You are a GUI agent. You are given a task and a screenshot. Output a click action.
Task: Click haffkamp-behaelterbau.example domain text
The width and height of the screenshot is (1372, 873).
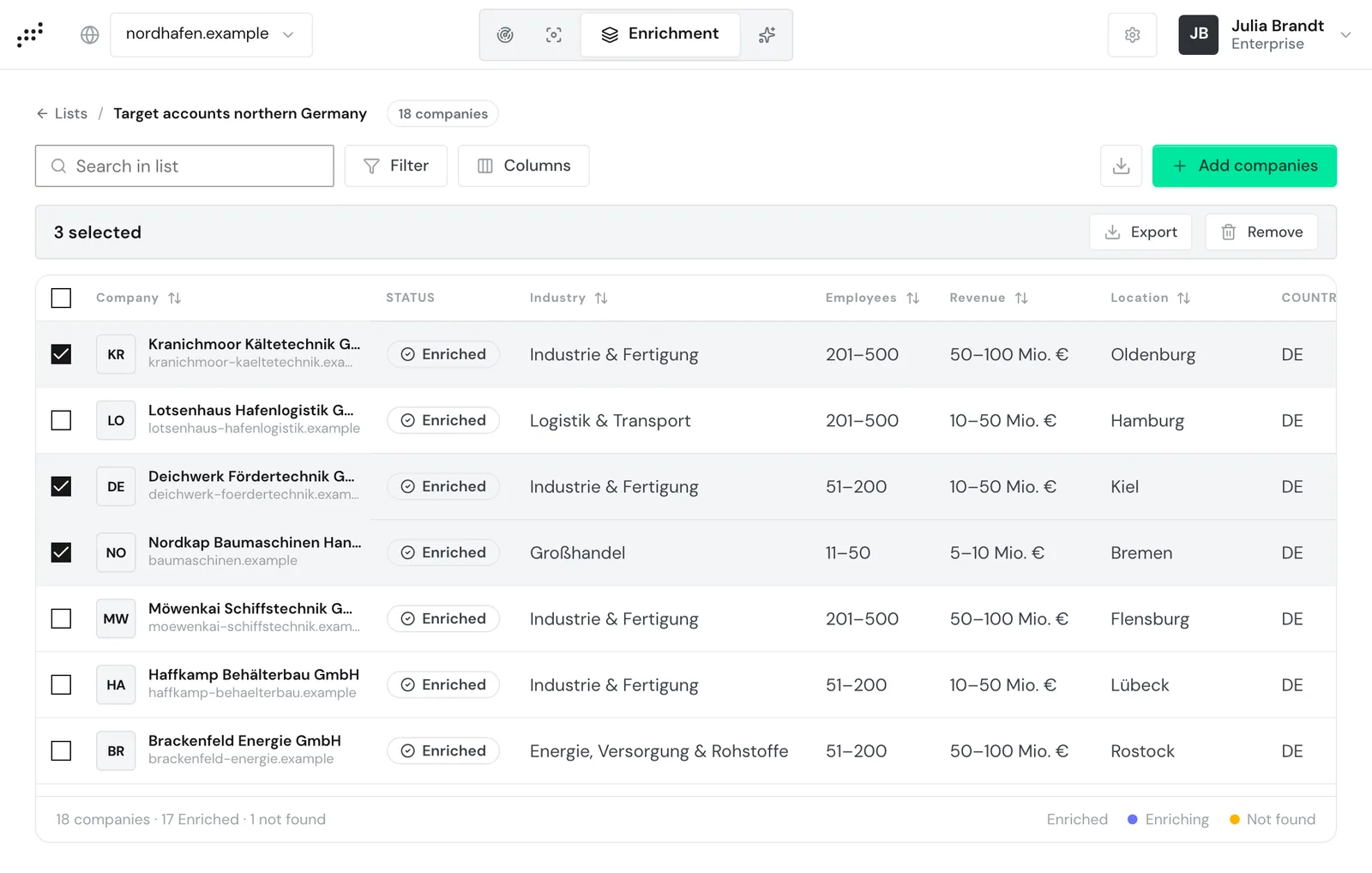[x=252, y=693]
